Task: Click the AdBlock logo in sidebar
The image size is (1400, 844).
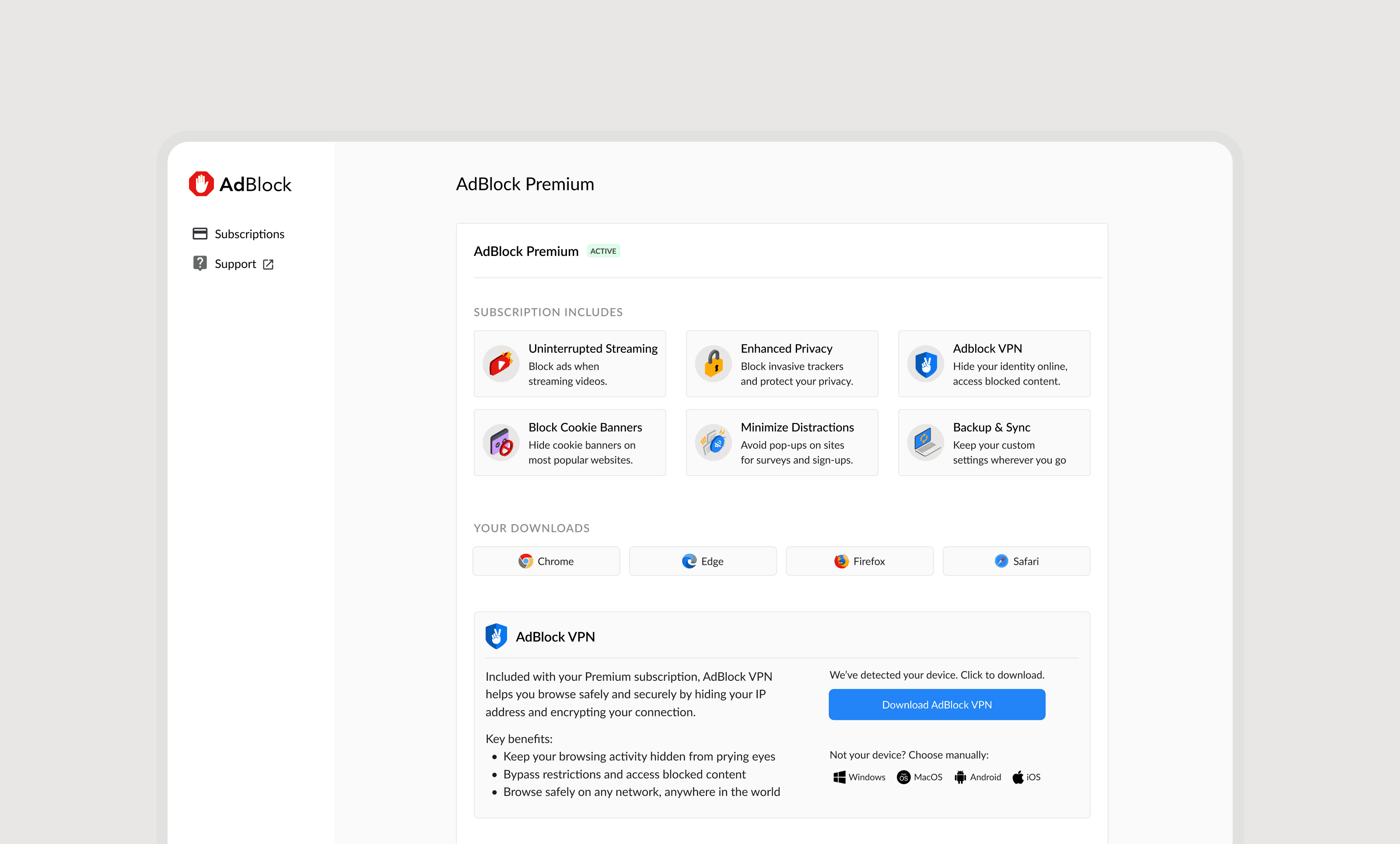Action: [x=240, y=184]
